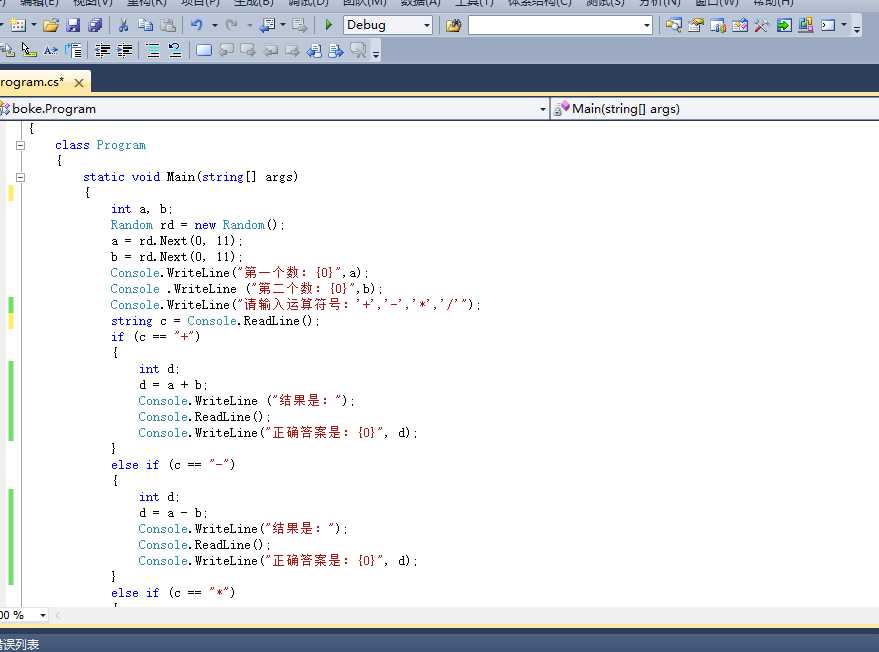This screenshot has height=652, width=879.
Task: Click the Clear All Bookmarks icon
Action: 358,50
